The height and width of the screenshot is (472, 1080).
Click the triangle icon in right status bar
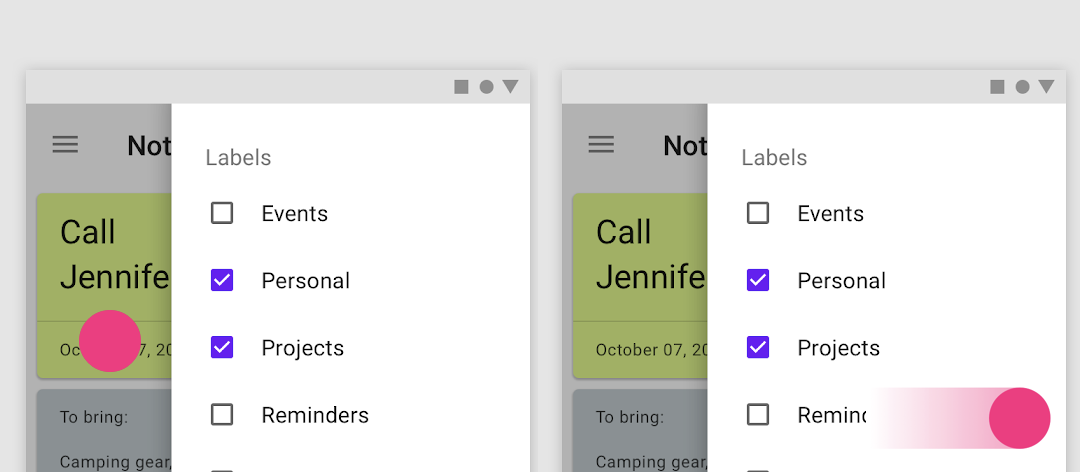pyautogui.click(x=1046, y=87)
